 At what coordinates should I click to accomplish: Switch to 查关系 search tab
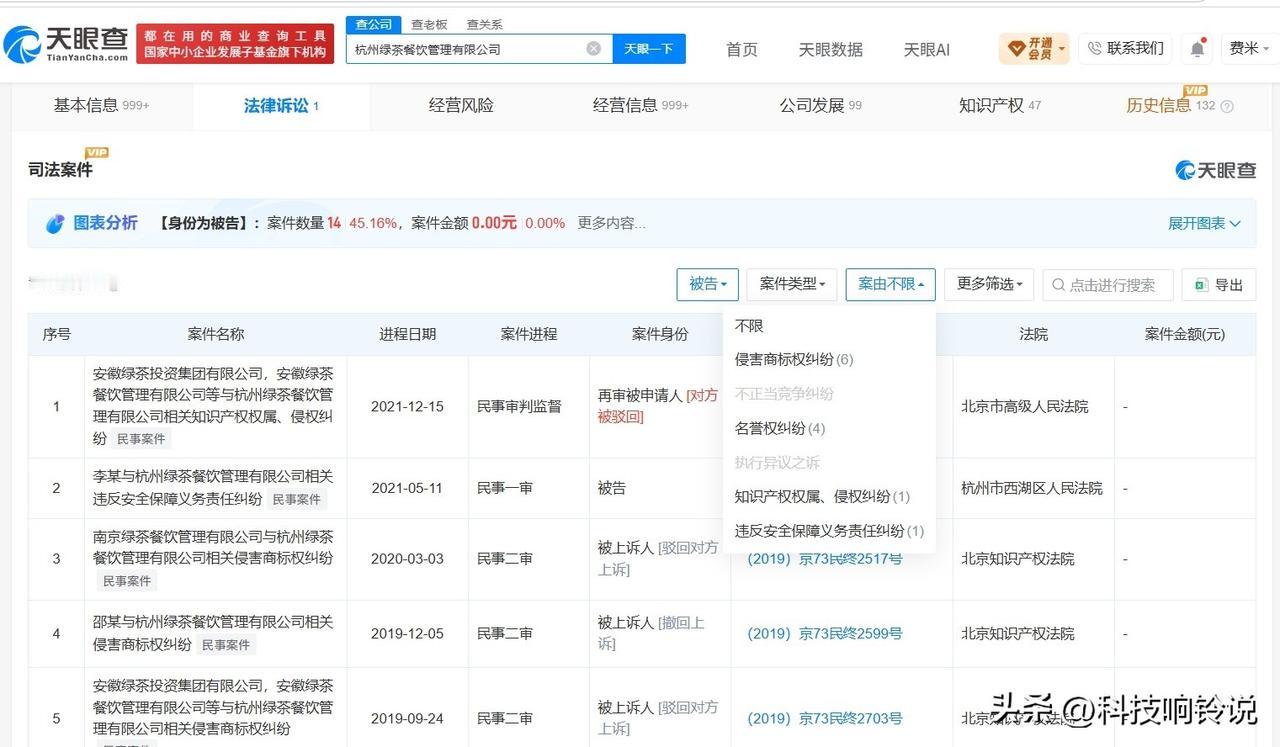[484, 24]
